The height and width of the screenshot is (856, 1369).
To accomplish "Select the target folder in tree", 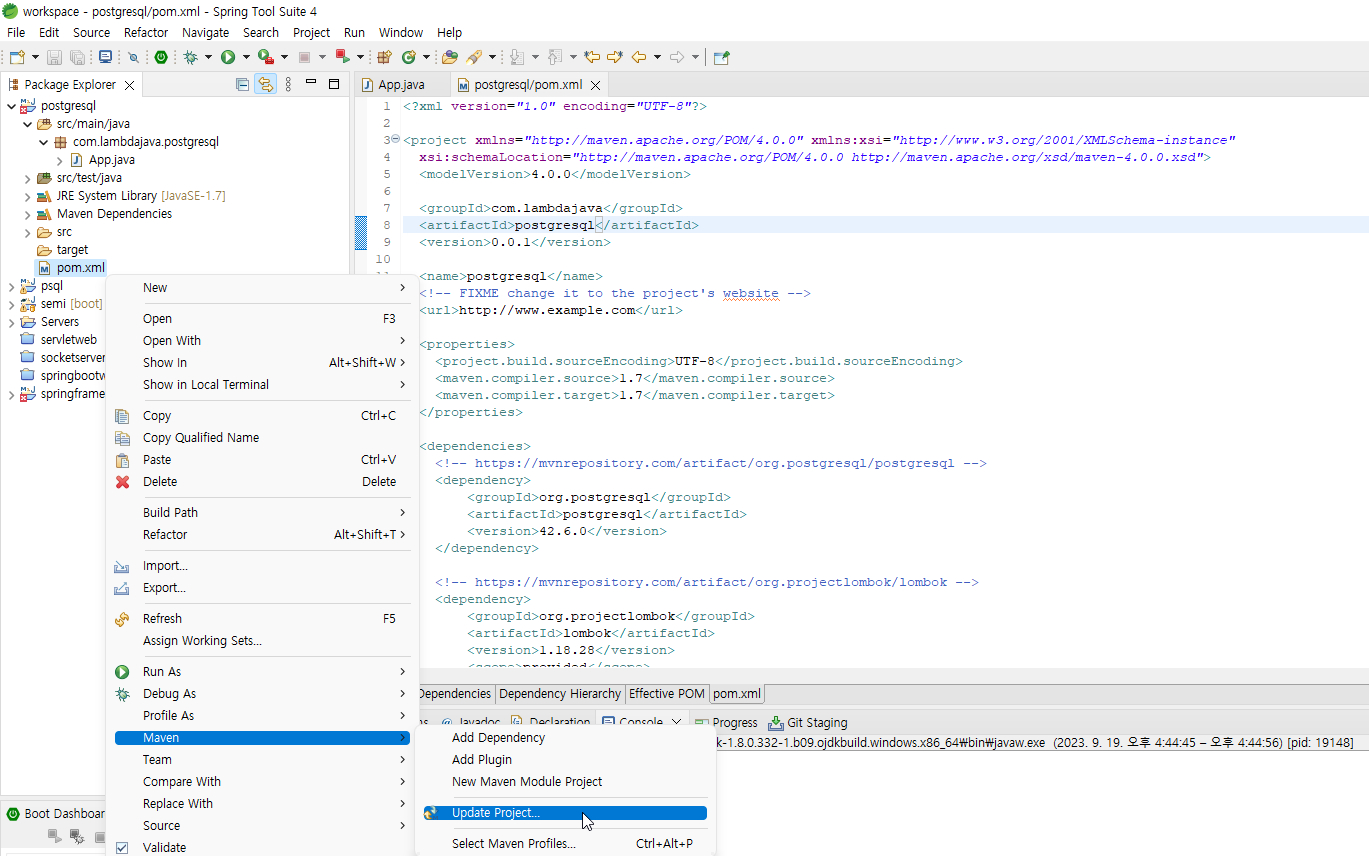I will click(72, 250).
